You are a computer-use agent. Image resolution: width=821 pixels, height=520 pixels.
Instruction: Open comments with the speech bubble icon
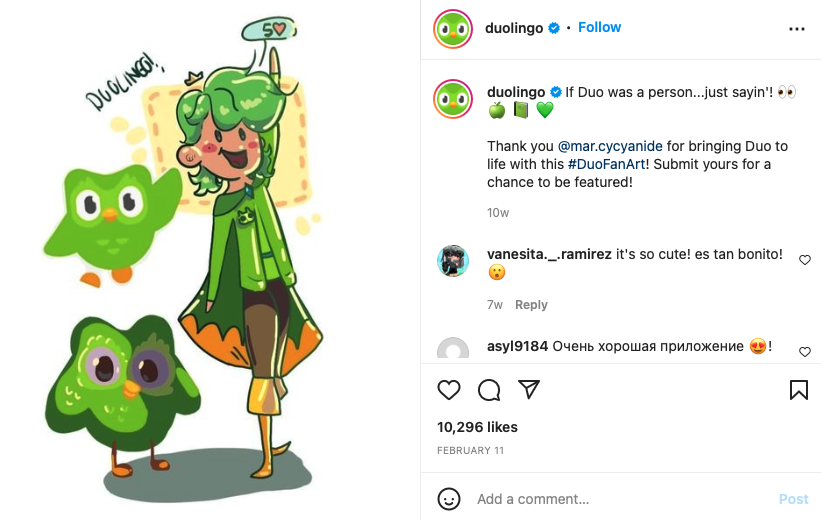coord(489,390)
